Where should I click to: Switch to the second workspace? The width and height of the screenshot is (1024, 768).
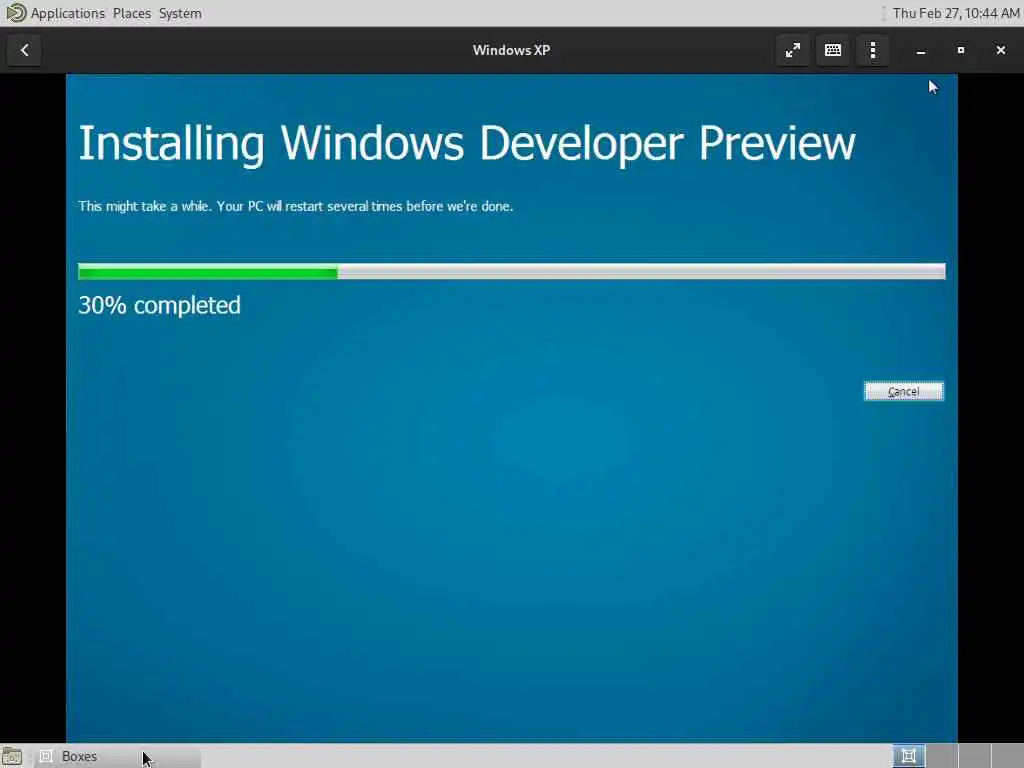[942, 756]
